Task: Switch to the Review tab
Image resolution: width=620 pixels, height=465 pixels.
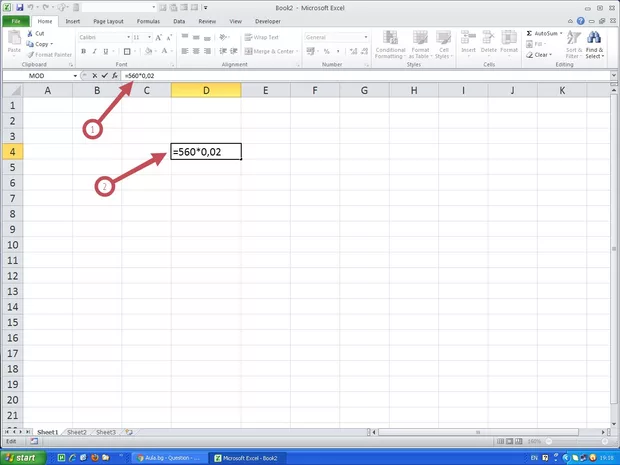Action: (x=207, y=21)
